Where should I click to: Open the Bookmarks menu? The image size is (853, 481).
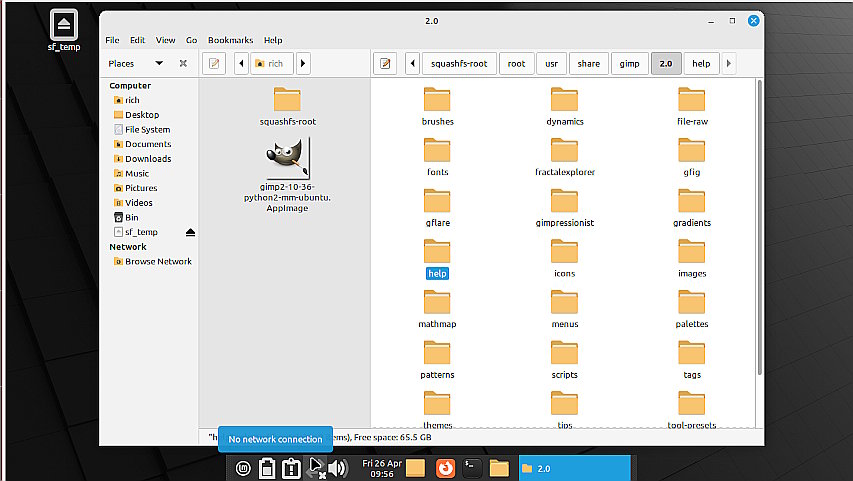click(230, 40)
